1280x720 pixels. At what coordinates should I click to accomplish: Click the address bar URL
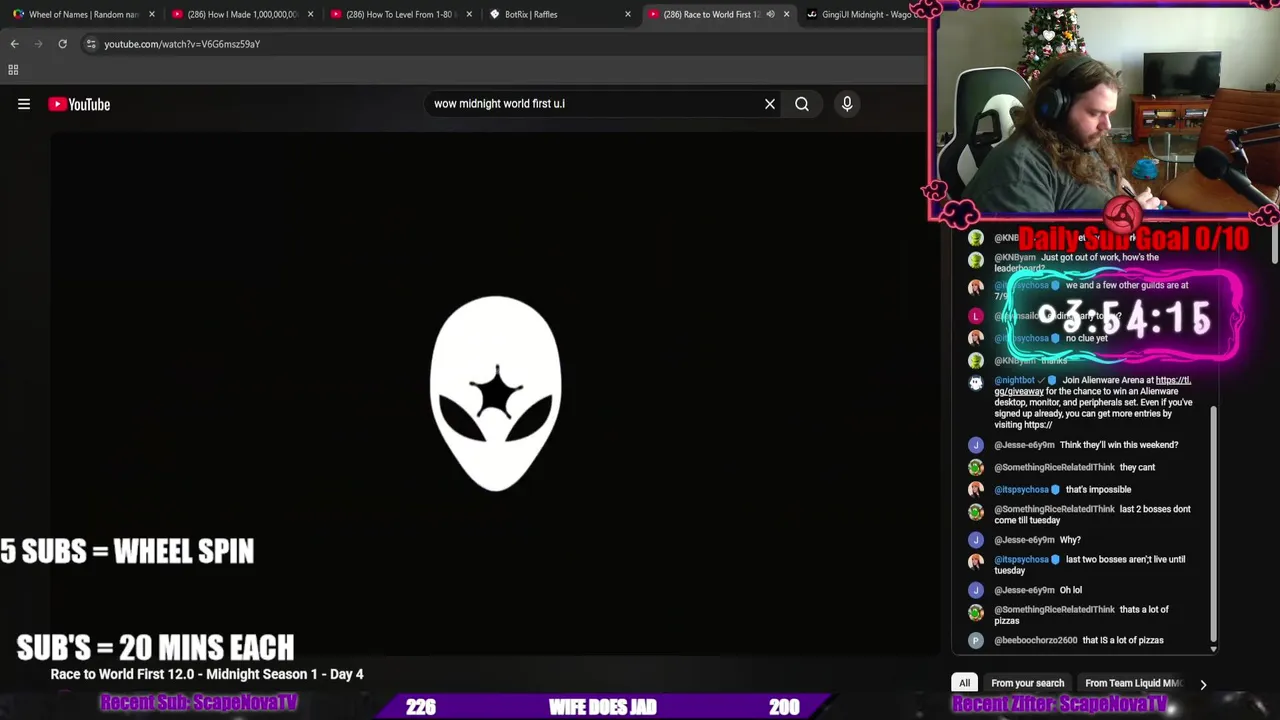coord(182,44)
